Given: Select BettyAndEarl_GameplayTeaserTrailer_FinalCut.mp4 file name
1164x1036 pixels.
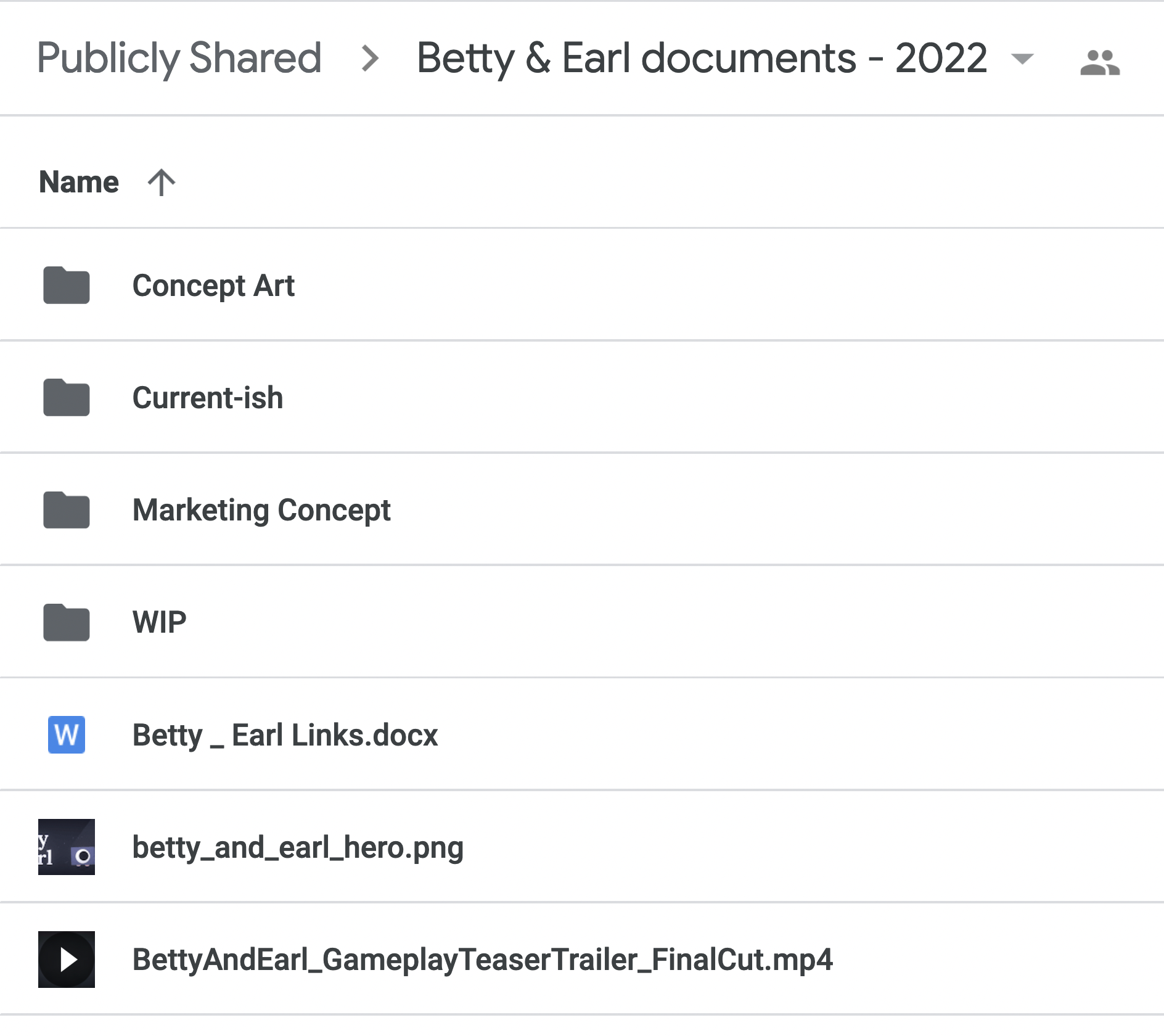Looking at the screenshot, I should click(x=482, y=960).
